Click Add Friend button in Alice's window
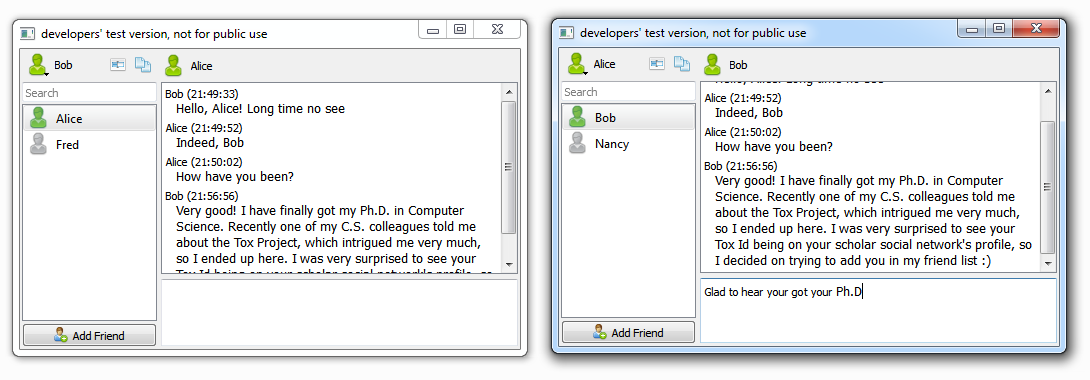Image resolution: width=1090 pixels, height=380 pixels. [x=628, y=333]
